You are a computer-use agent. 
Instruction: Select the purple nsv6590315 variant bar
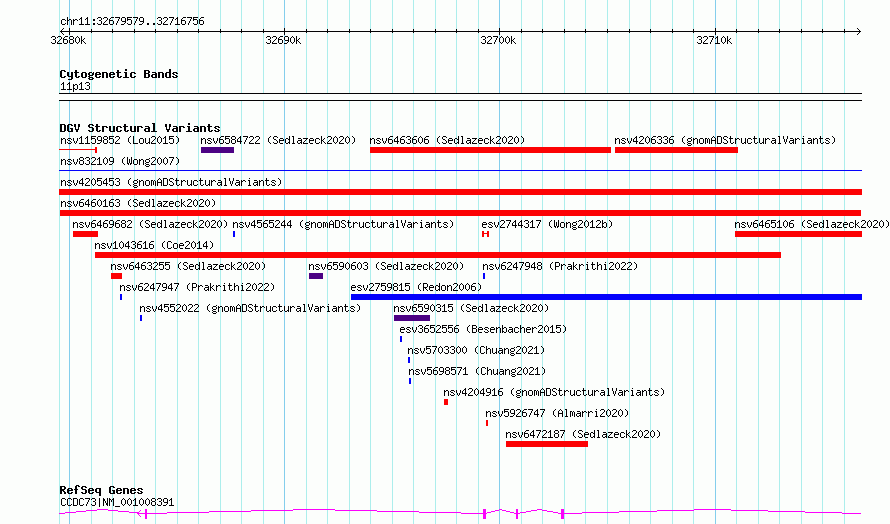coord(412,318)
